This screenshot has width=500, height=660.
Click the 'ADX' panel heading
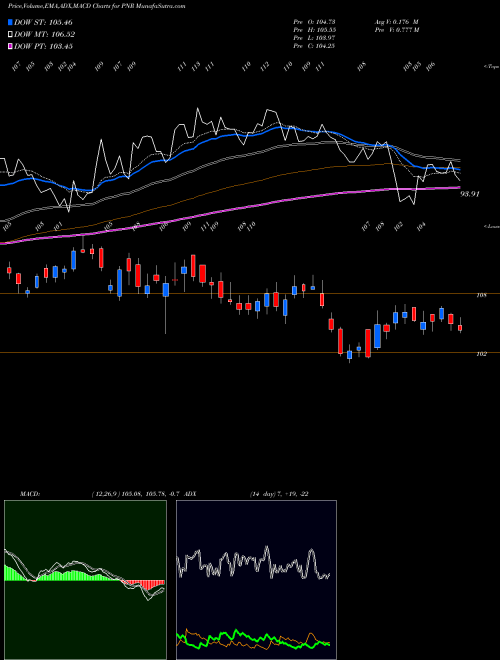point(191,494)
